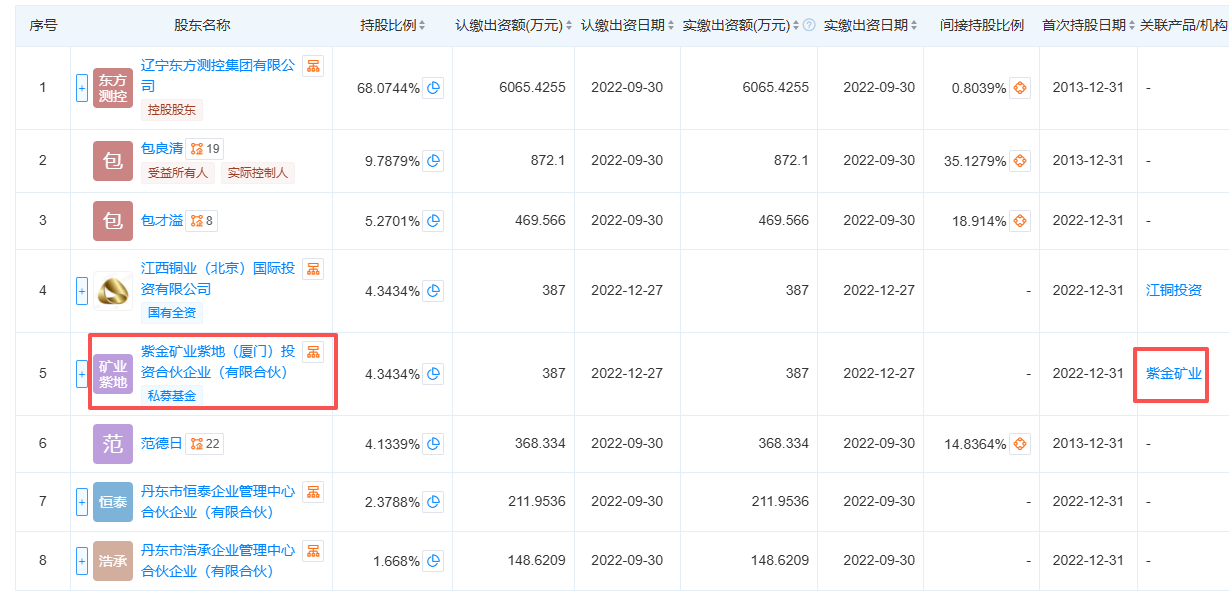The height and width of the screenshot is (614, 1229).
Task: Click the help icon beside 实缴出资额(万元) header
Action: click(809, 25)
